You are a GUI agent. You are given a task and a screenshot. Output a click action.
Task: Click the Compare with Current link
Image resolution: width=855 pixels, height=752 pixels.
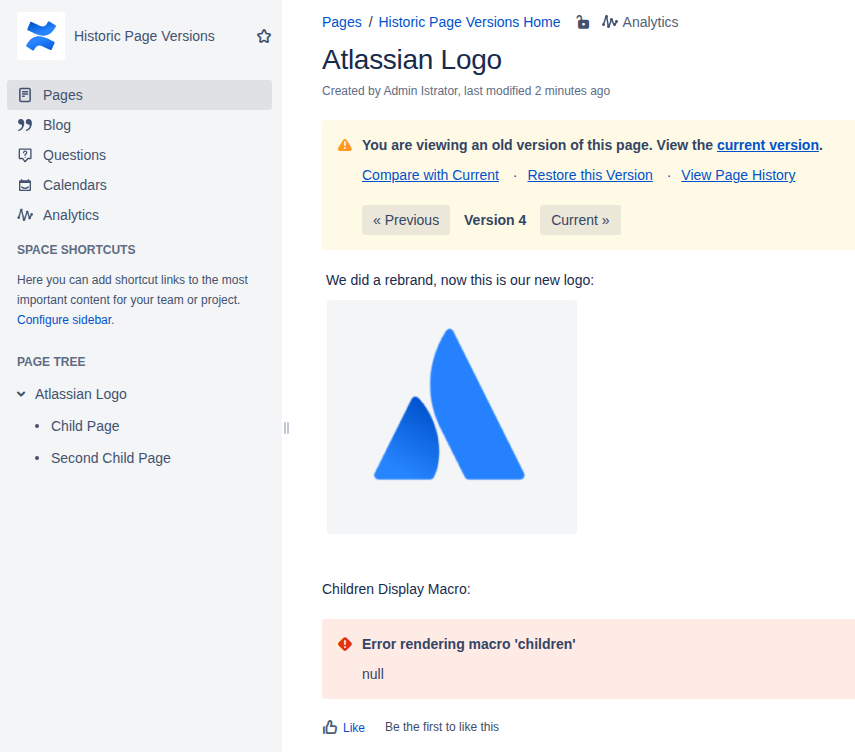pyautogui.click(x=430, y=175)
